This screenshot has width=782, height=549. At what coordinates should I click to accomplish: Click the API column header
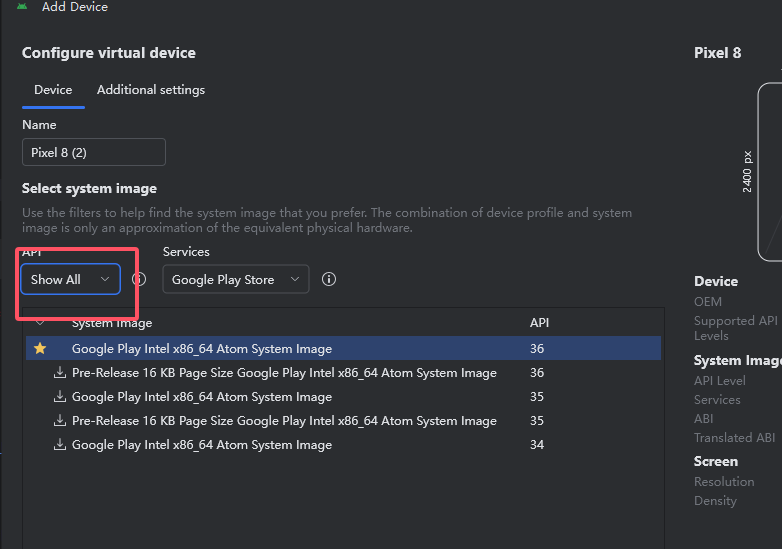click(539, 323)
